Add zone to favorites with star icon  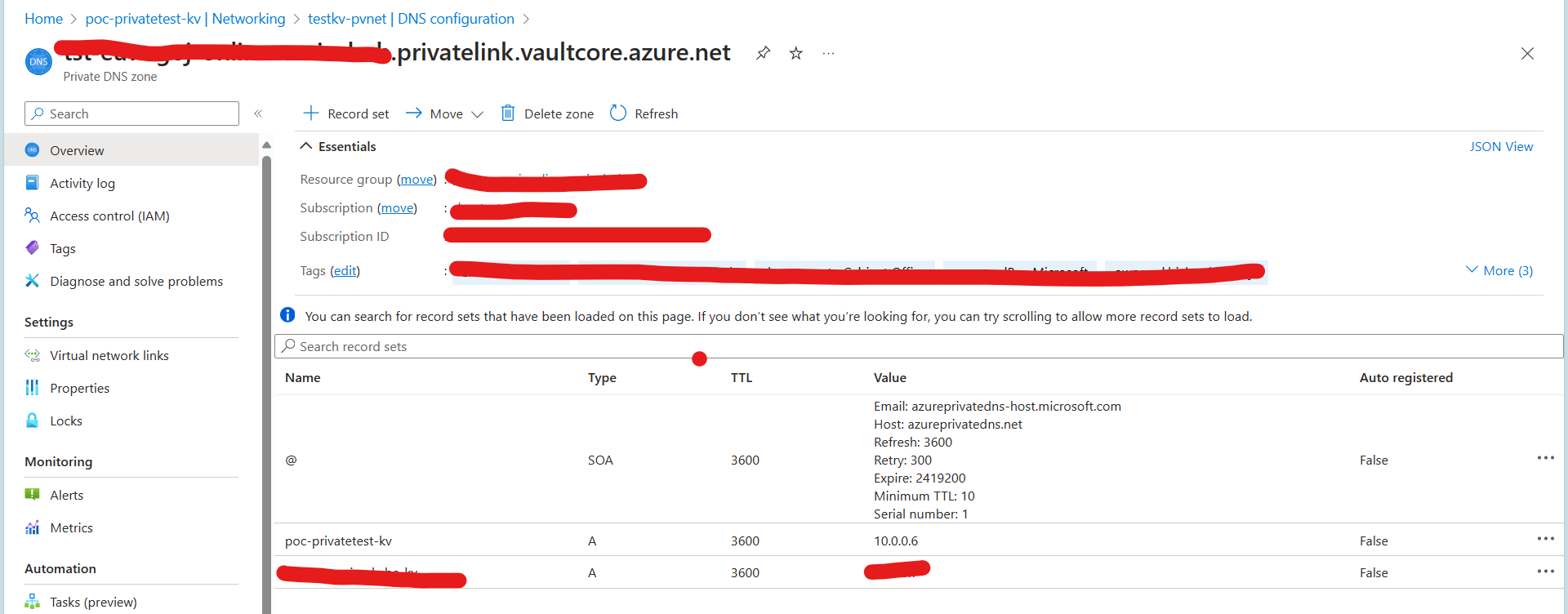click(795, 53)
